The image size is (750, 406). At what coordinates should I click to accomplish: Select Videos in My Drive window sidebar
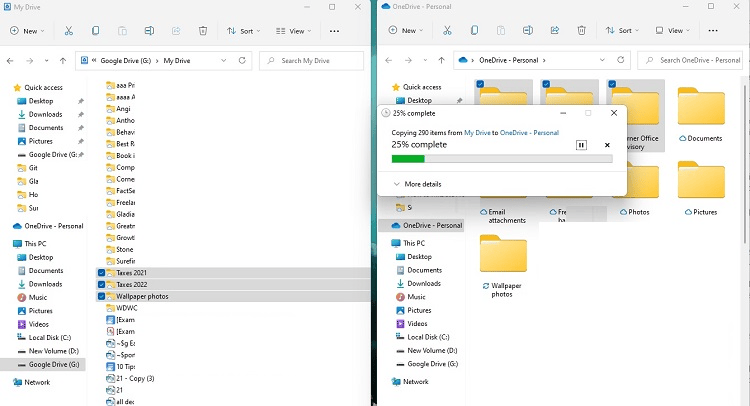click(33, 324)
